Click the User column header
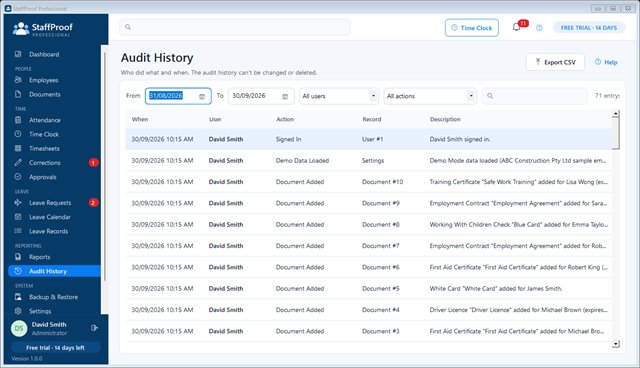This screenshot has height=368, width=640. [215, 119]
